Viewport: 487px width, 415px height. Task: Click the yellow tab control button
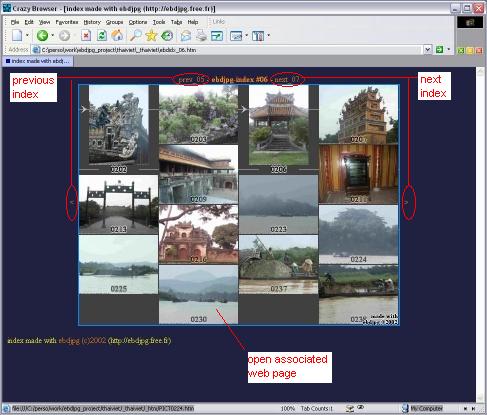coord(470,50)
